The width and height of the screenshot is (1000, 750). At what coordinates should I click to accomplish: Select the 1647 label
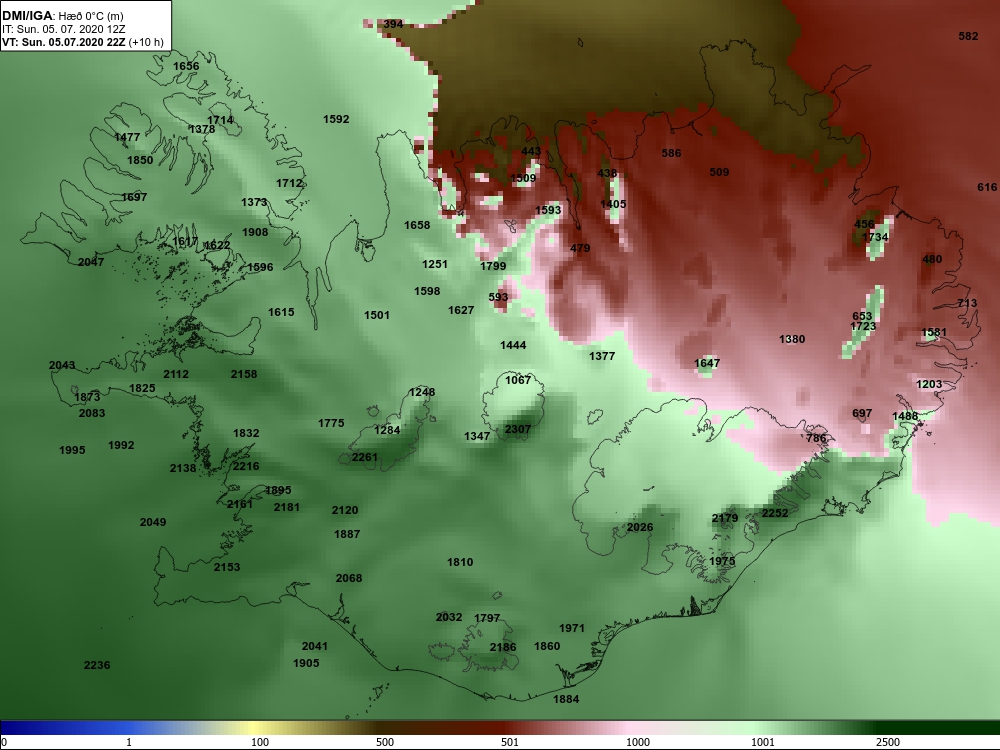(x=707, y=364)
